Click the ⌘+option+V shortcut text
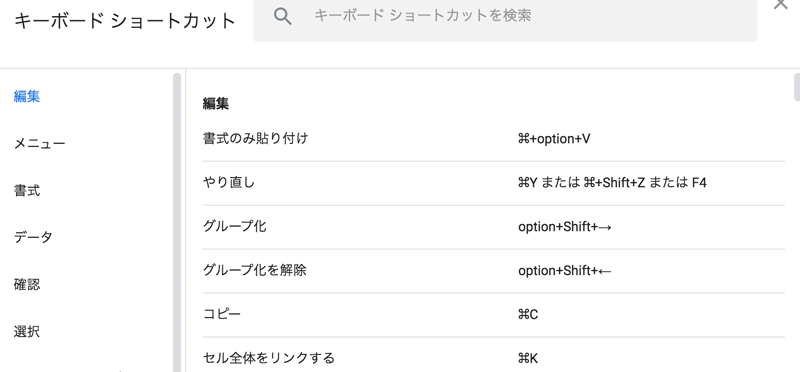This screenshot has width=800, height=372. click(x=554, y=139)
